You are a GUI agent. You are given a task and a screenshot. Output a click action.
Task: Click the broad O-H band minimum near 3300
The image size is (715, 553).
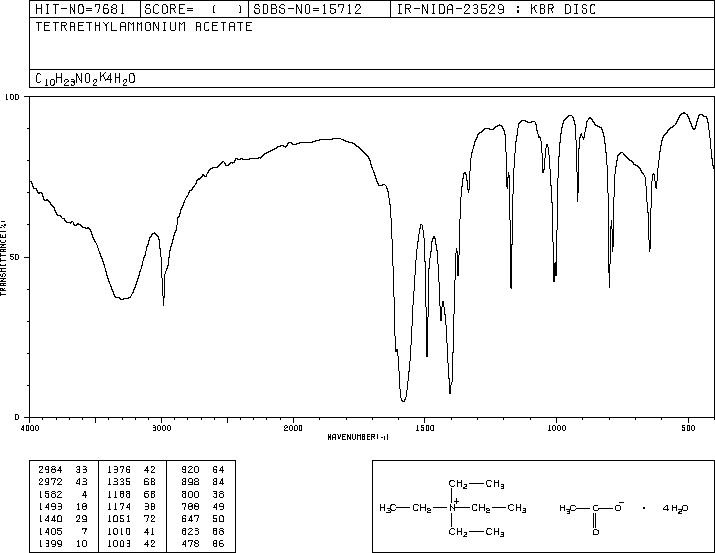pyautogui.click(x=122, y=299)
